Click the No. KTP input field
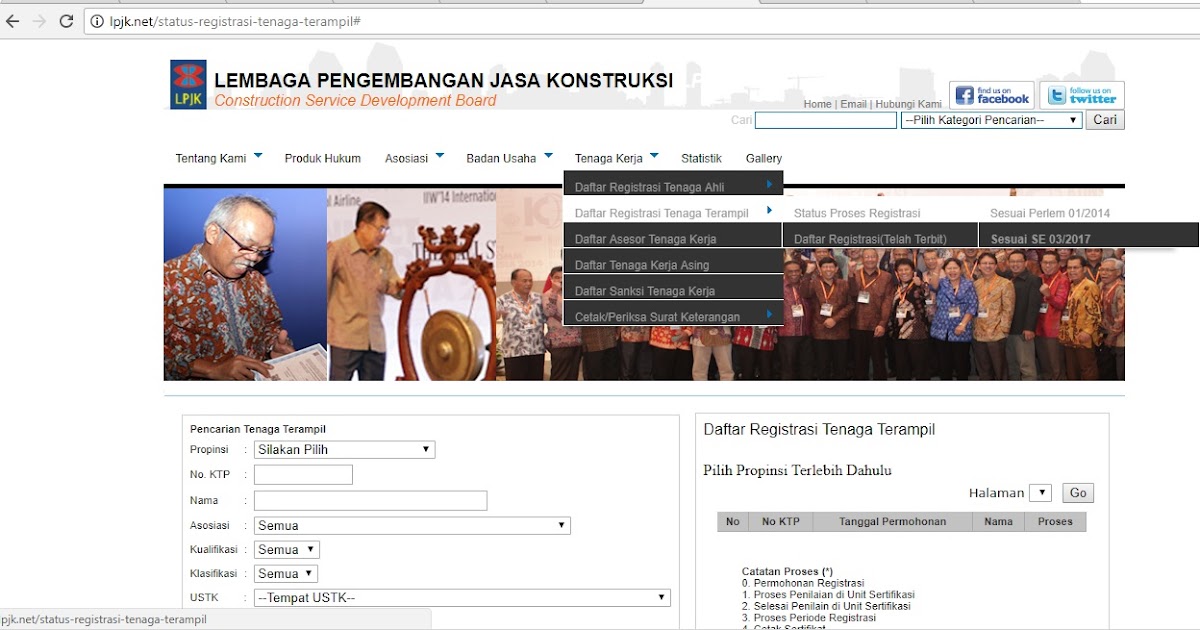The width and height of the screenshot is (1200, 630). click(303, 474)
